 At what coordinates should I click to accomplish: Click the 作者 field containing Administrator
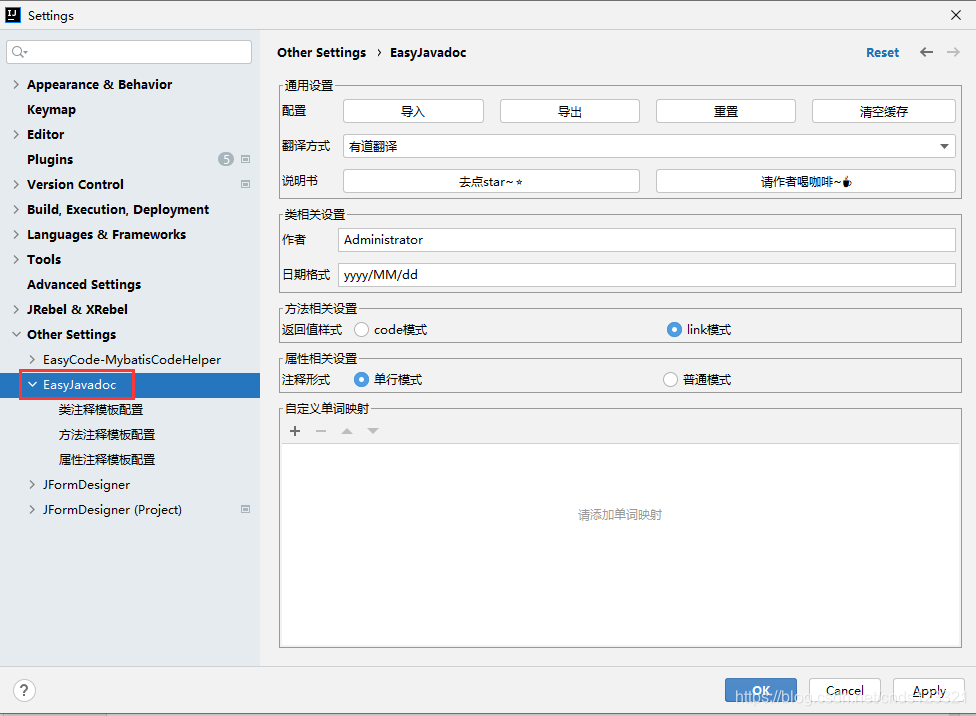click(647, 240)
